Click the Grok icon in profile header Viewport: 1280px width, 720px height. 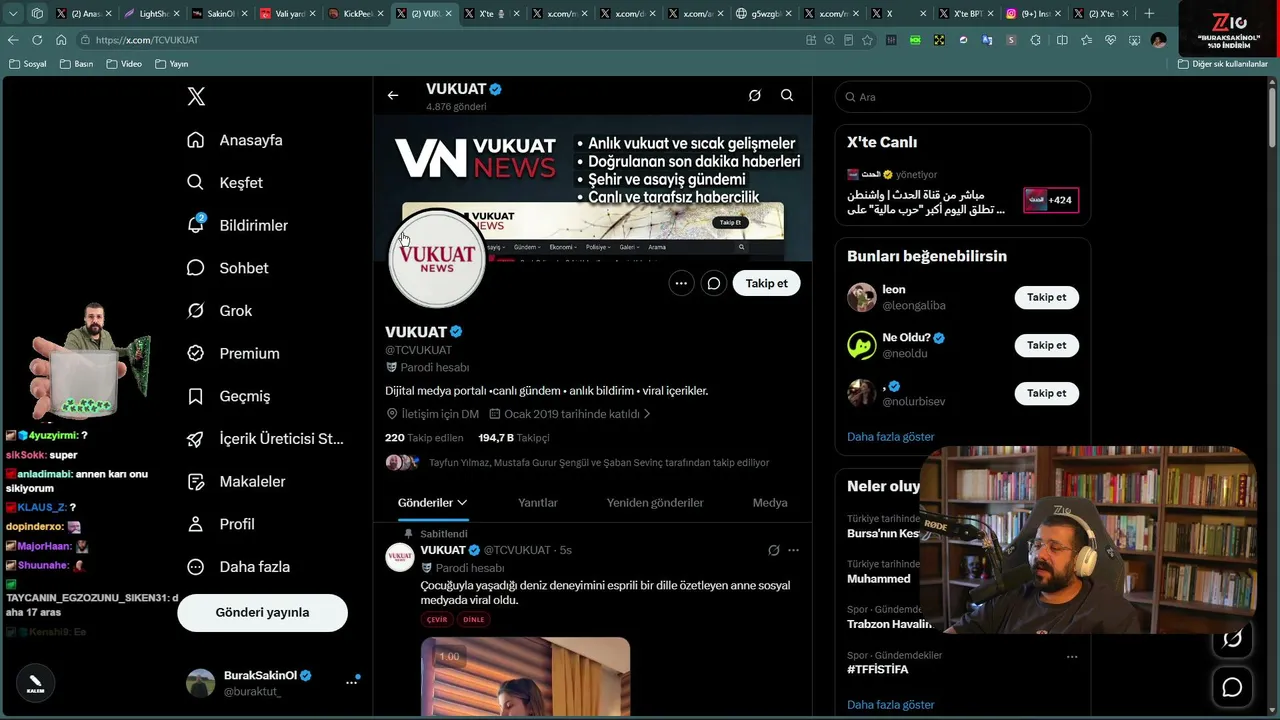pos(755,96)
